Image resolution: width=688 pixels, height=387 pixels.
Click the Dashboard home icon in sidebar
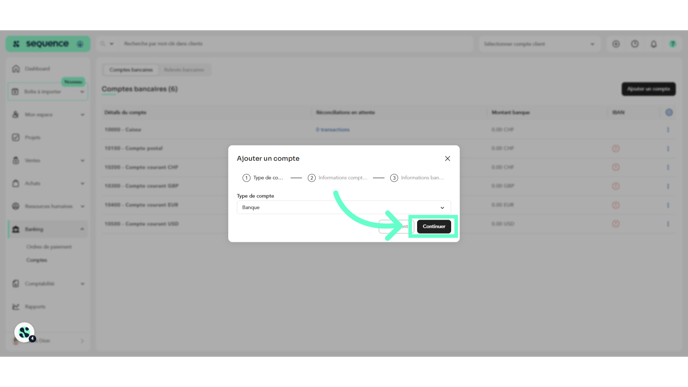(16, 69)
